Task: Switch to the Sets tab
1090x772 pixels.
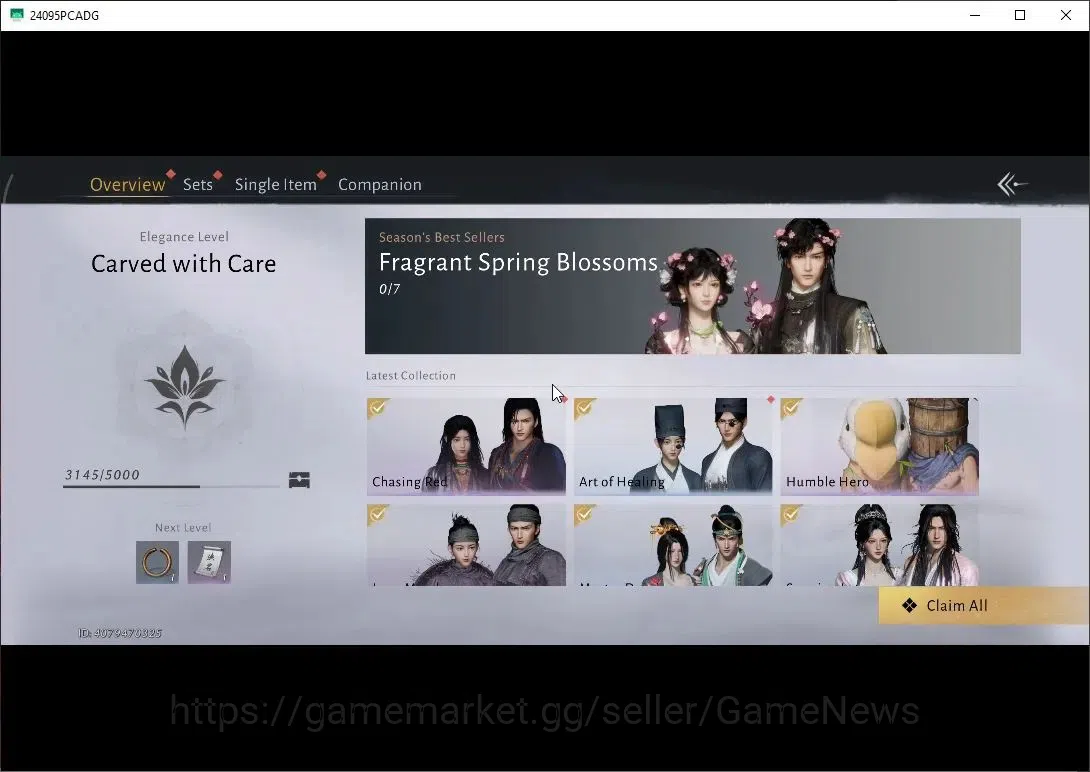Action: tap(198, 184)
